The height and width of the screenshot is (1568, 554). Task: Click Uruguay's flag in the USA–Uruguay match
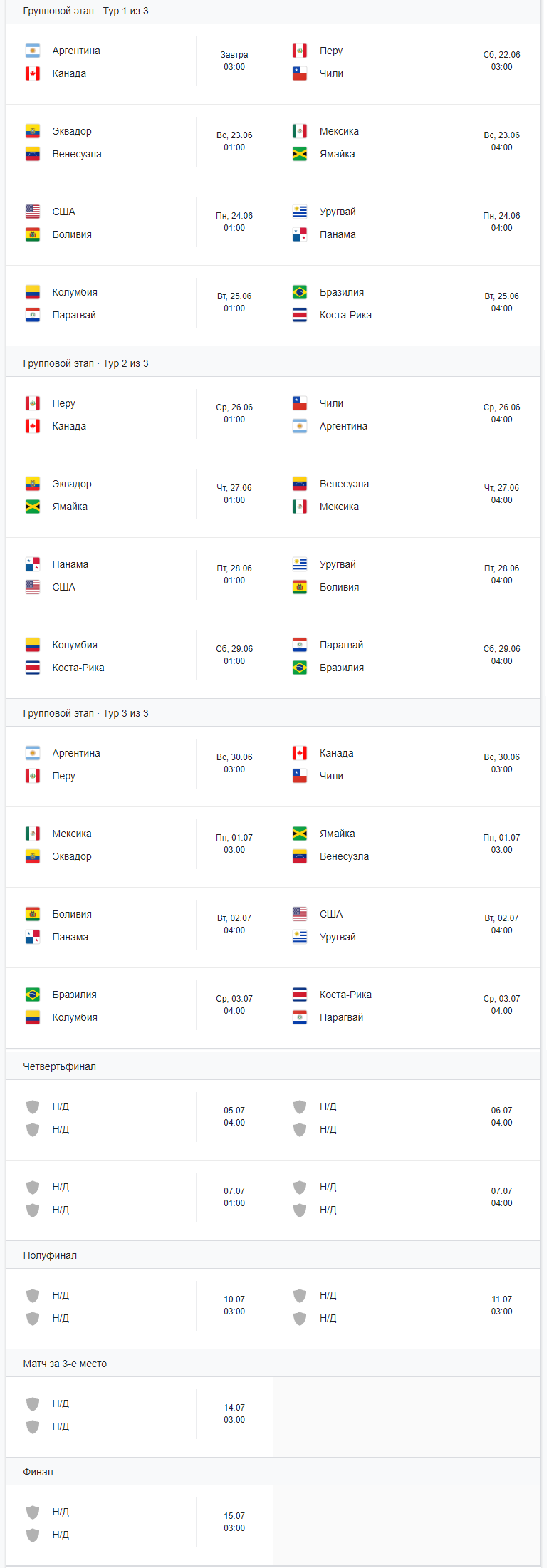click(x=300, y=937)
